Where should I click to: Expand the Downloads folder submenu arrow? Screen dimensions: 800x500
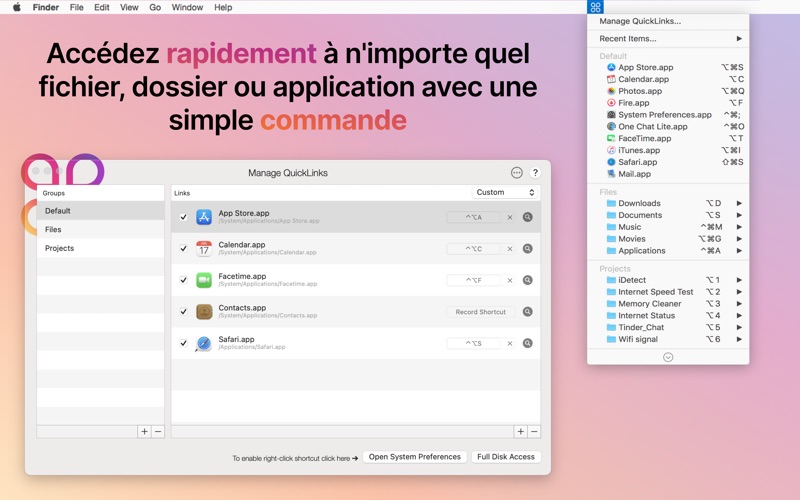tap(739, 203)
